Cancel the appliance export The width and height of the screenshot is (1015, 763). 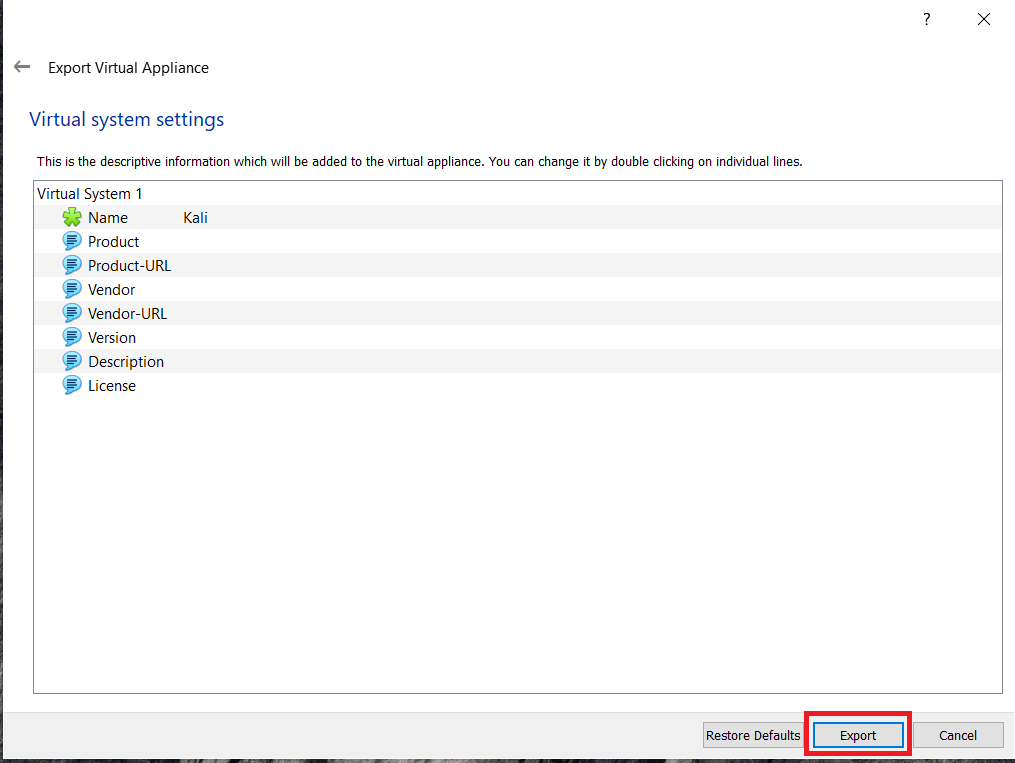click(957, 735)
